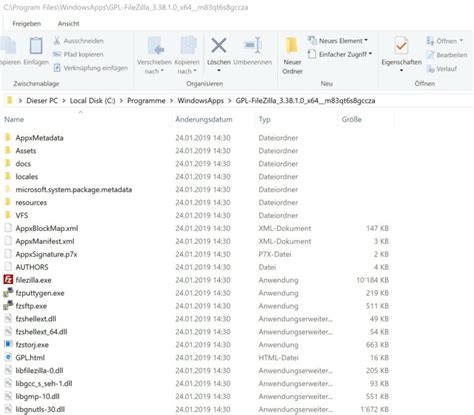
Task: Open the Öffnen dropdown in the ribbon
Action: point(445,41)
